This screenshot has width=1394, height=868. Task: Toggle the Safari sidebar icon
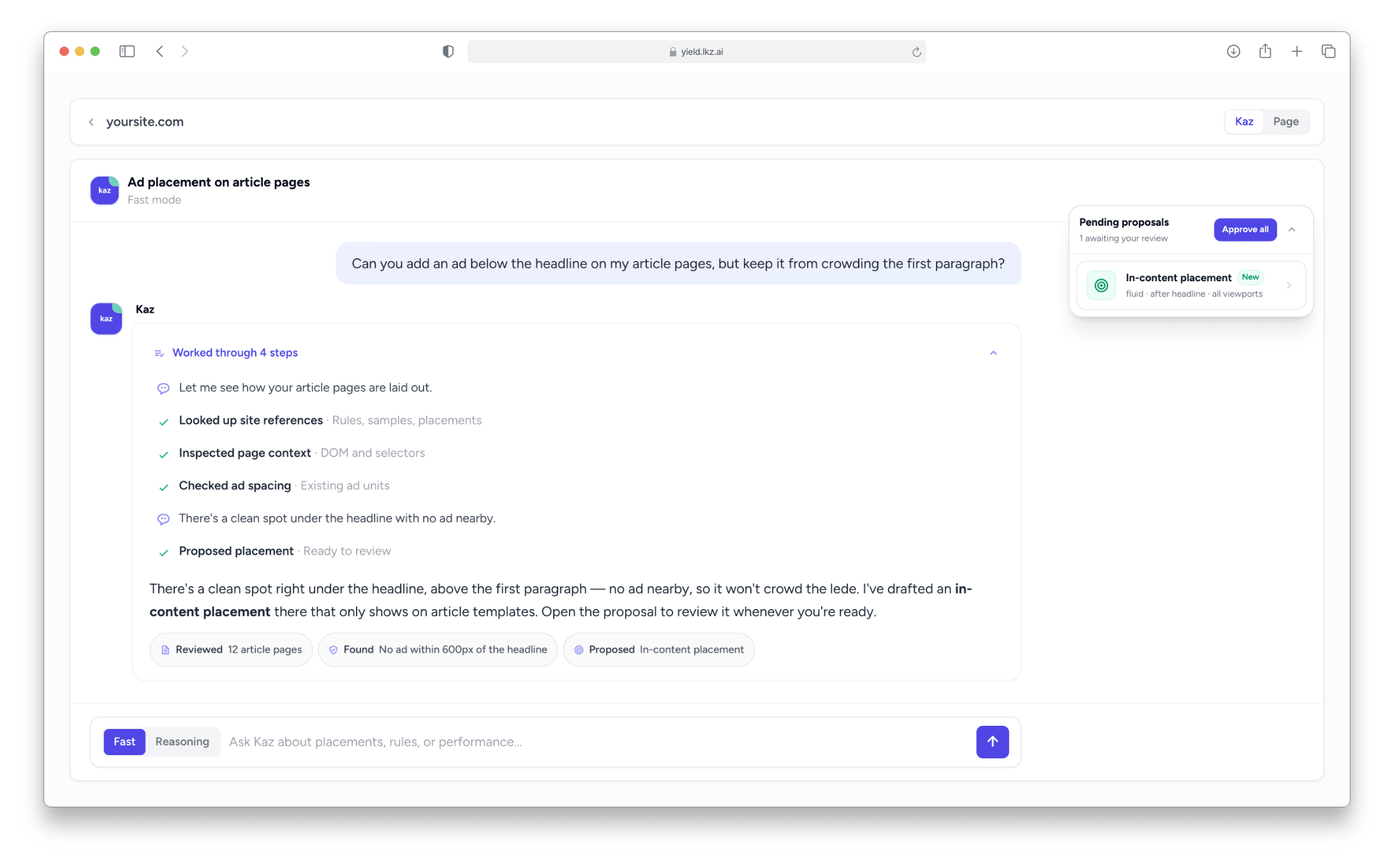click(x=127, y=51)
